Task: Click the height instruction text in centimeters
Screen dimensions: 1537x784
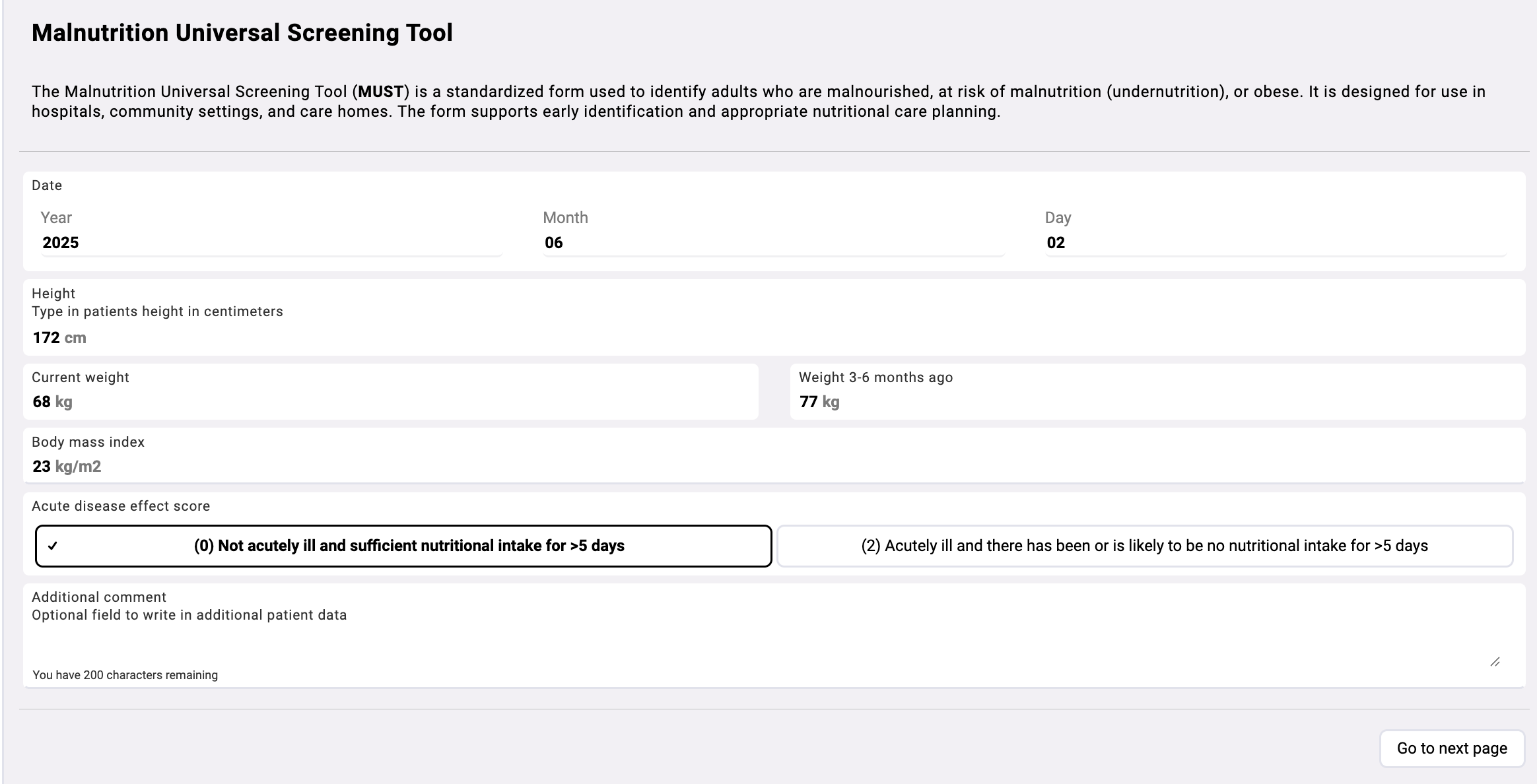Action: coord(157,311)
